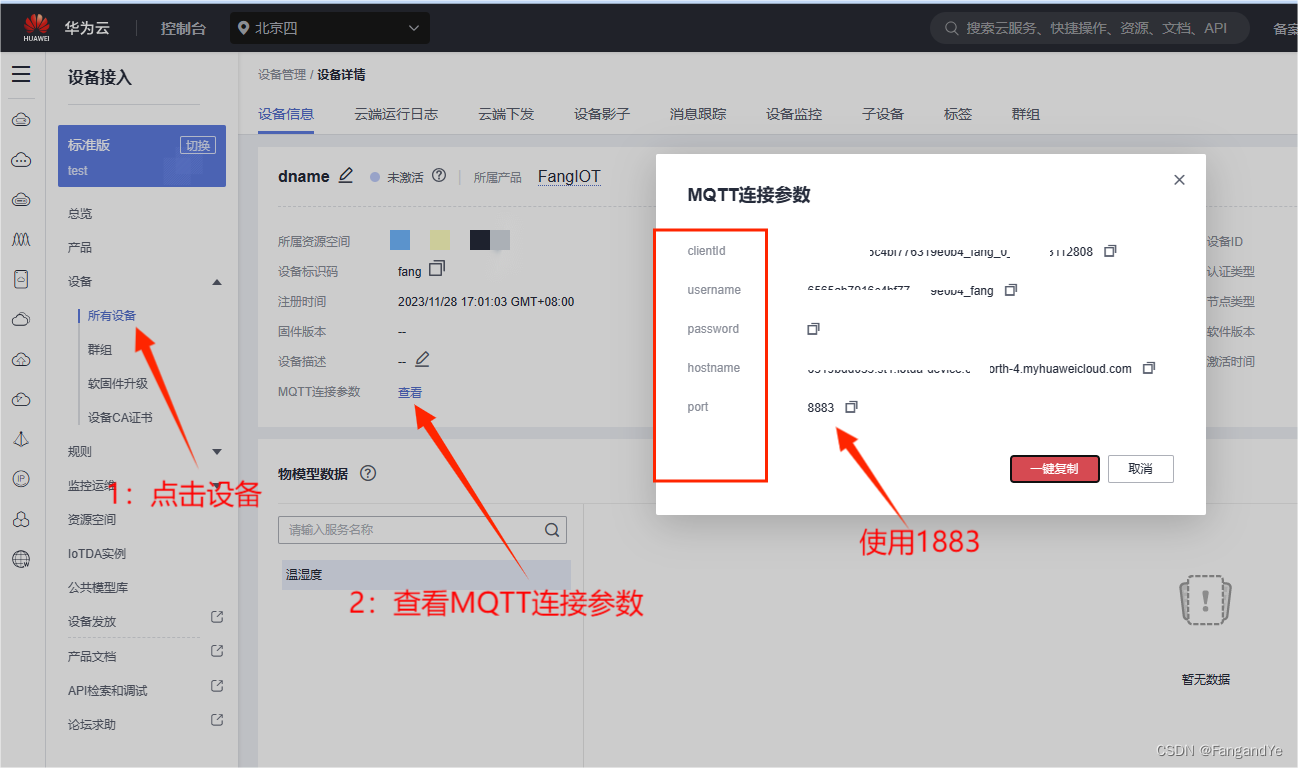The image size is (1298, 768).
Task: Open the hamburger service list menu
Action: pyautogui.click(x=21, y=74)
